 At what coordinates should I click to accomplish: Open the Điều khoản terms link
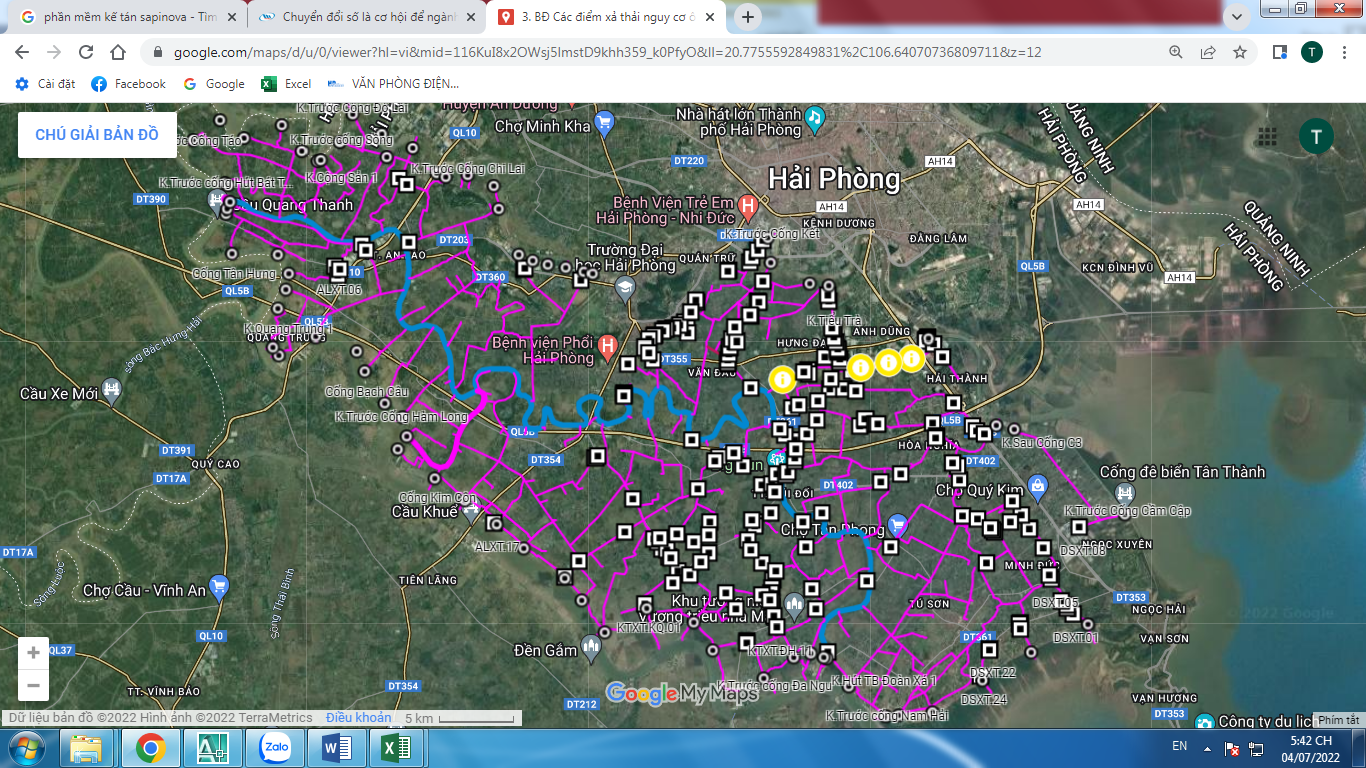tap(358, 718)
